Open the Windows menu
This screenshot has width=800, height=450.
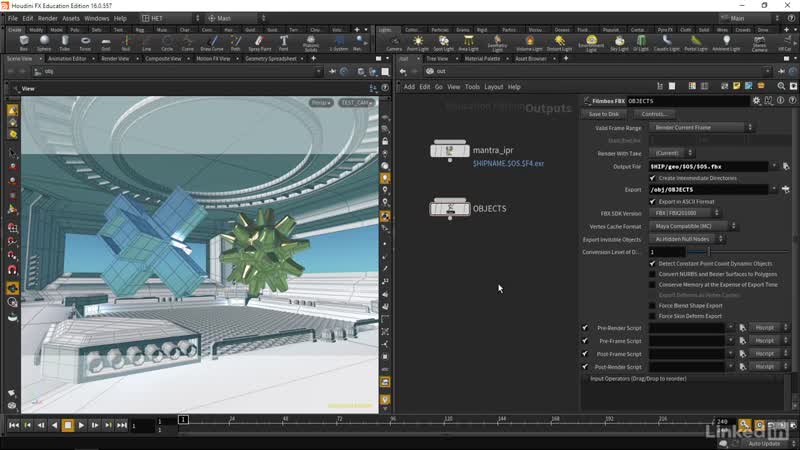[96, 18]
